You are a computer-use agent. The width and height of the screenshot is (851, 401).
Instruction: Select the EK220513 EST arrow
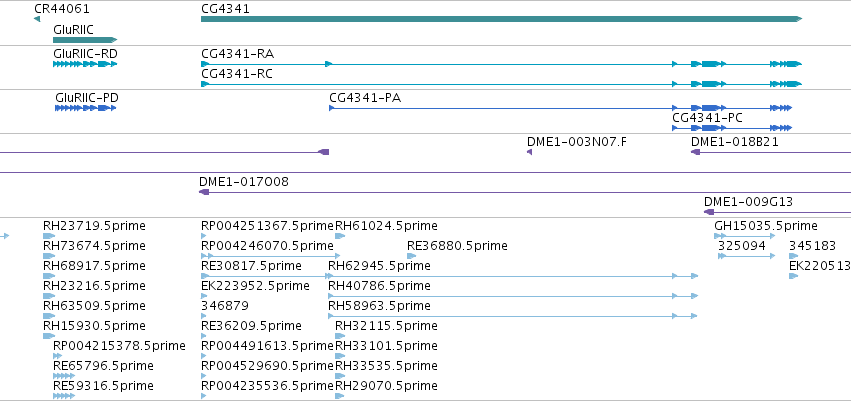click(x=793, y=276)
